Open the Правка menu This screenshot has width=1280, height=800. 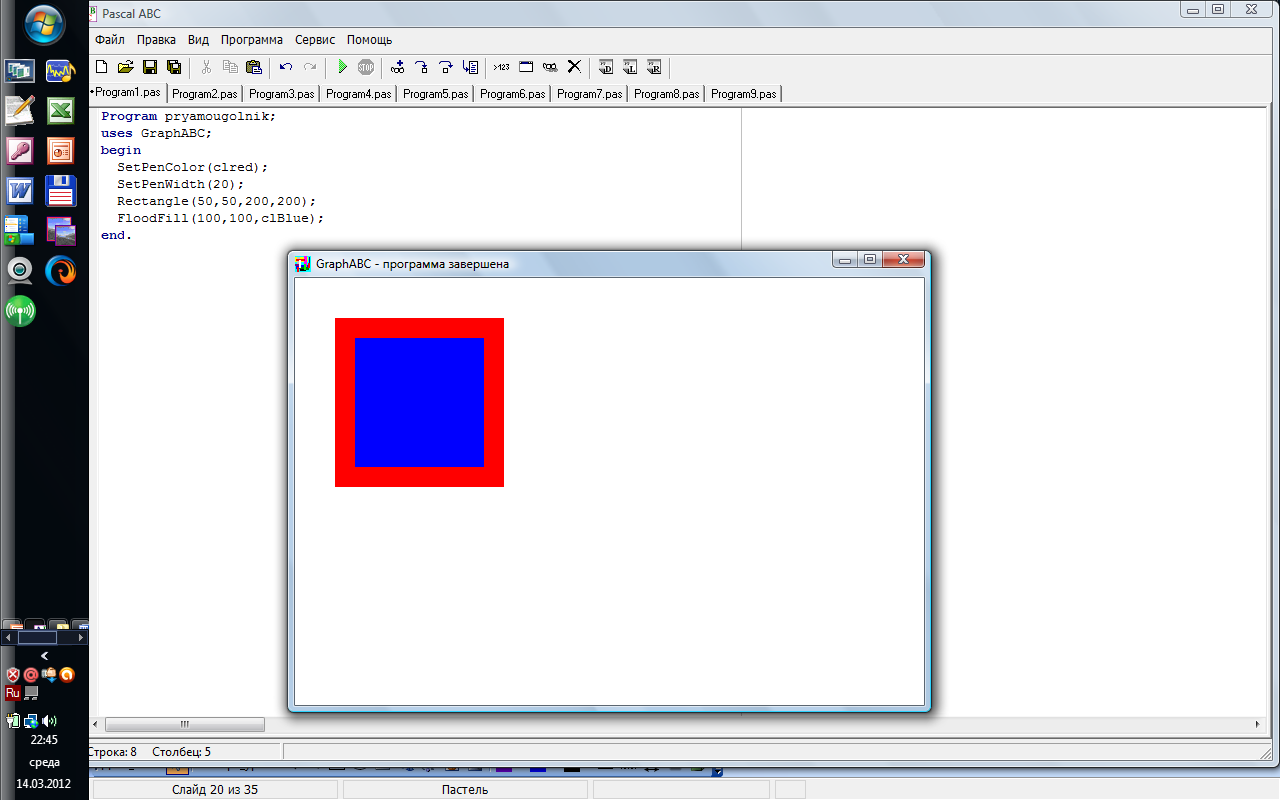[156, 40]
